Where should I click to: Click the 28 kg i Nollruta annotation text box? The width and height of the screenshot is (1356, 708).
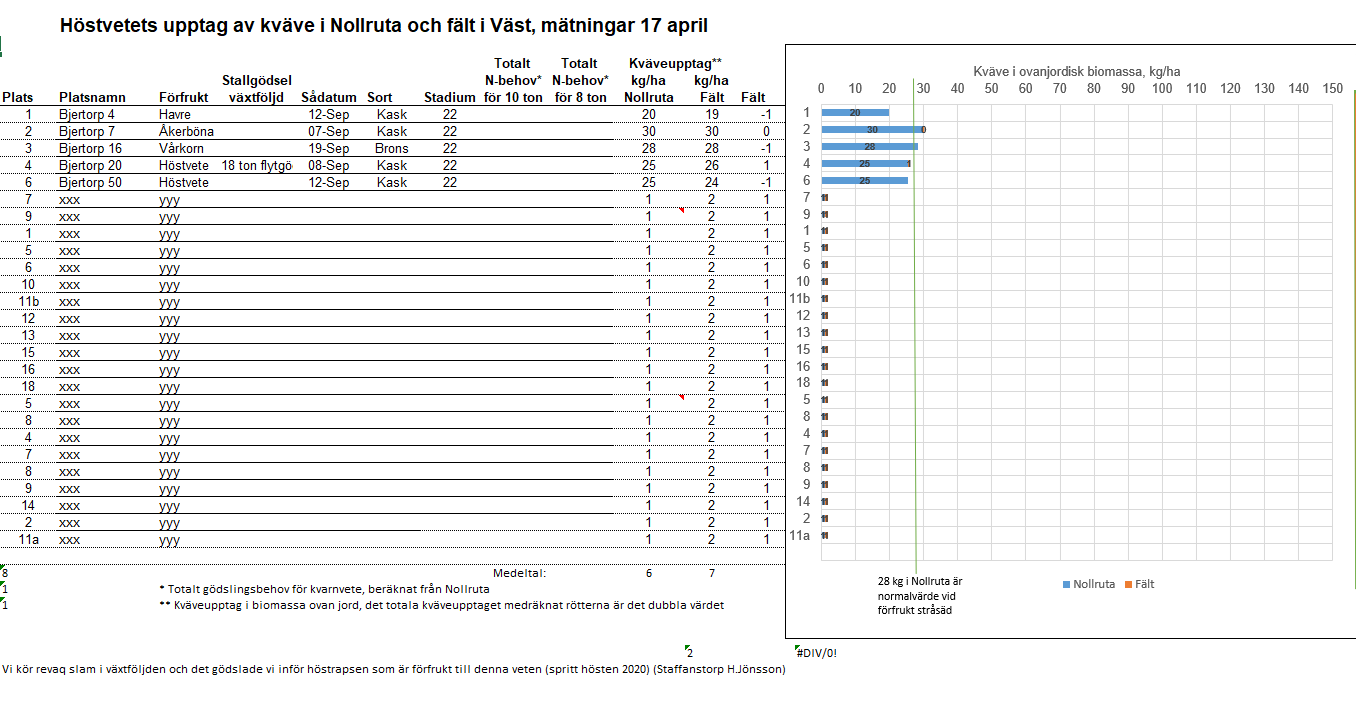[915, 592]
